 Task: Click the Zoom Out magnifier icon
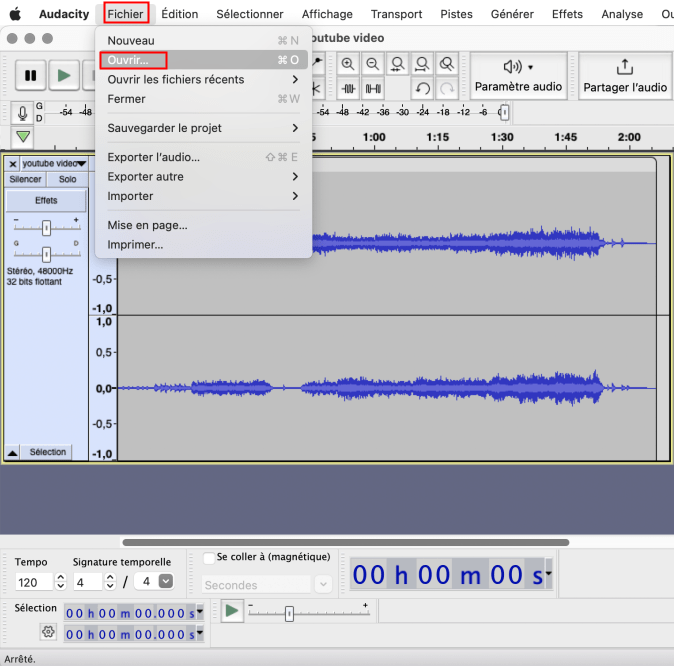[373, 64]
